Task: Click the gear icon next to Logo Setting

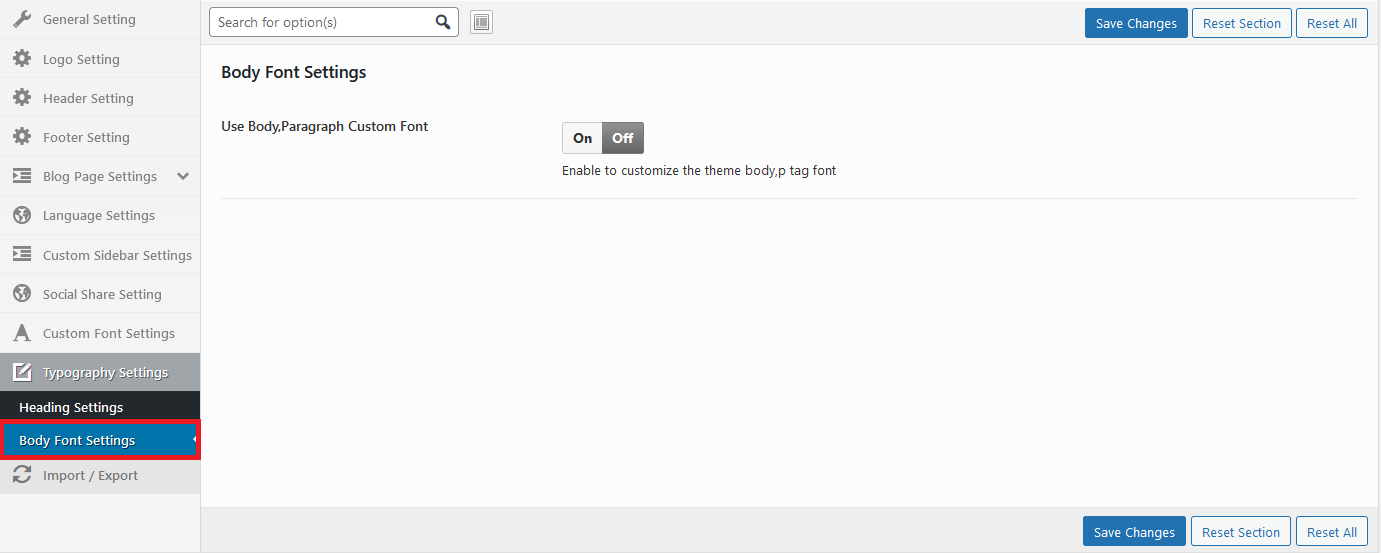Action: [x=22, y=59]
